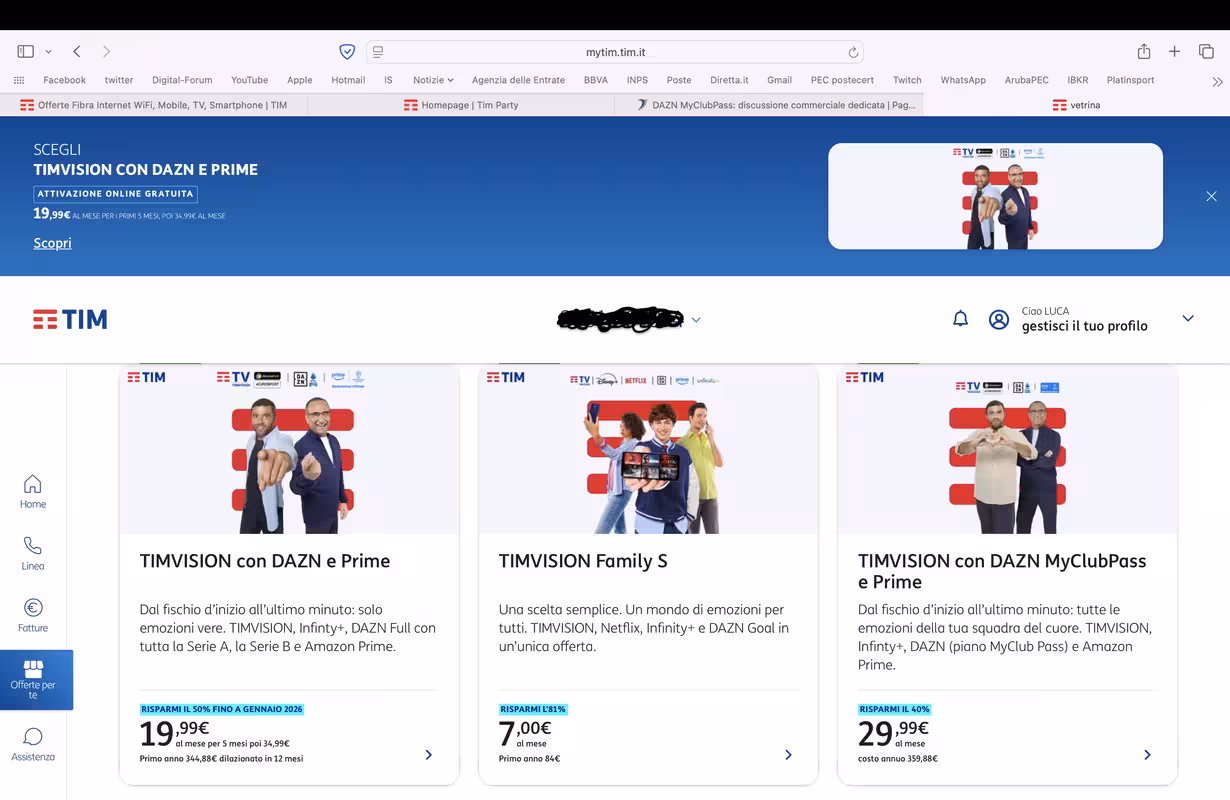The width and height of the screenshot is (1230, 800).
Task: Open the Platinsport bookmark
Action: coord(1130,80)
